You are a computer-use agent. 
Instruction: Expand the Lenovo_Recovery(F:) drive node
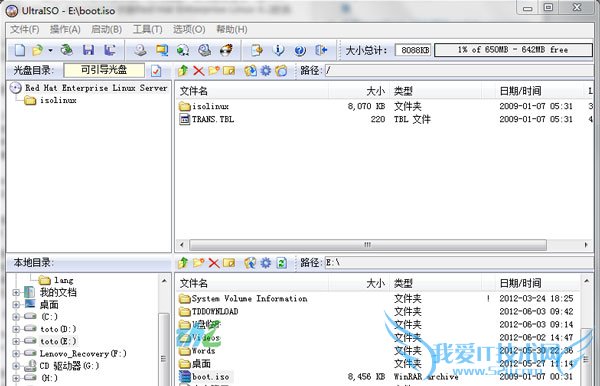pos(16,353)
